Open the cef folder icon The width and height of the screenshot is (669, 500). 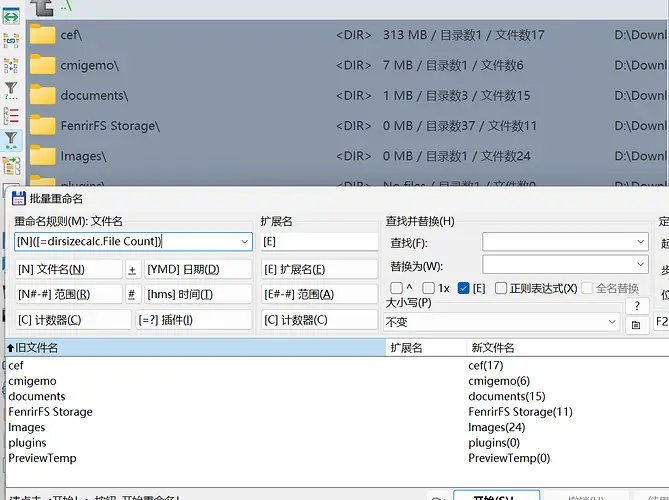click(42, 35)
